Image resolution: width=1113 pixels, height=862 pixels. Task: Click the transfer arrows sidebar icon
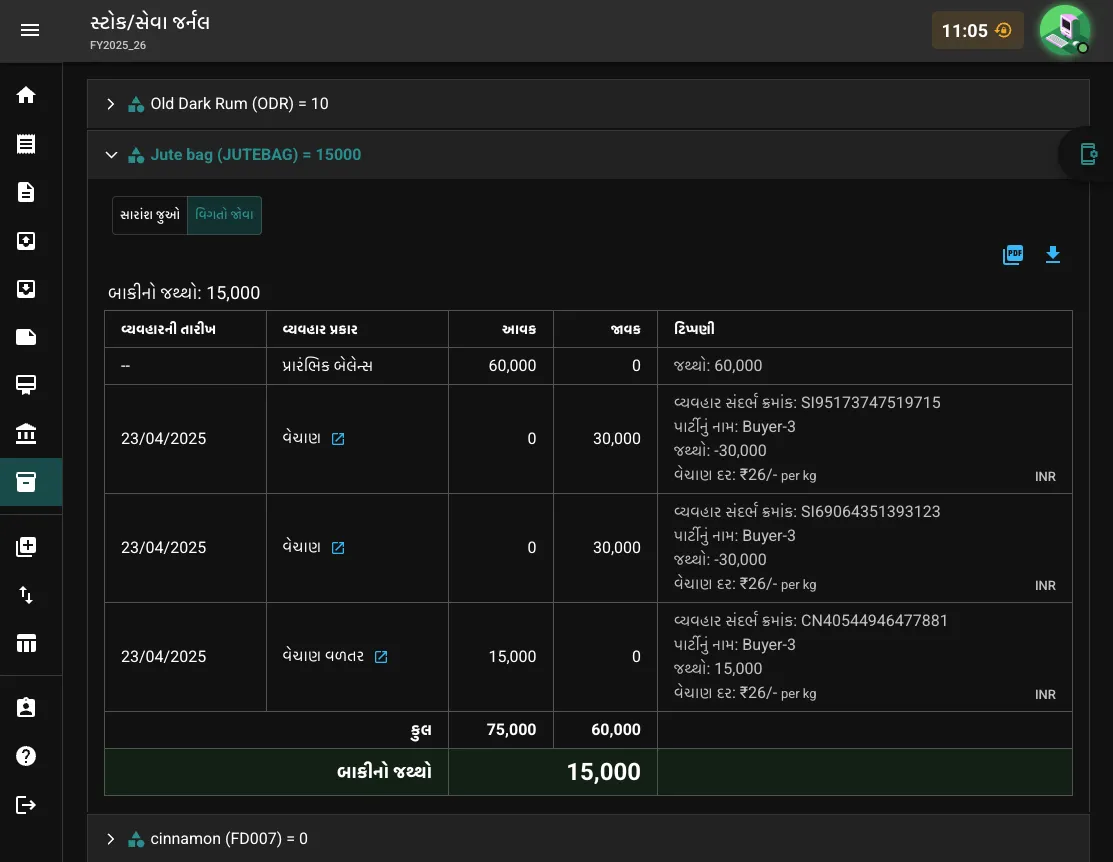point(26,595)
